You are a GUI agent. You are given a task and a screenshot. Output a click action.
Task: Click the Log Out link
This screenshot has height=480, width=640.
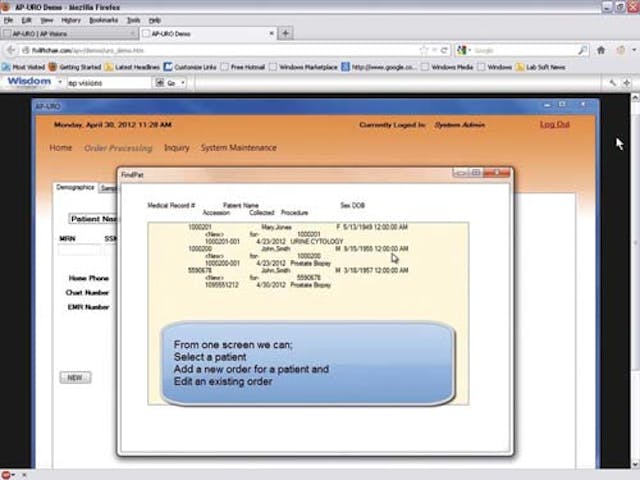click(x=554, y=124)
